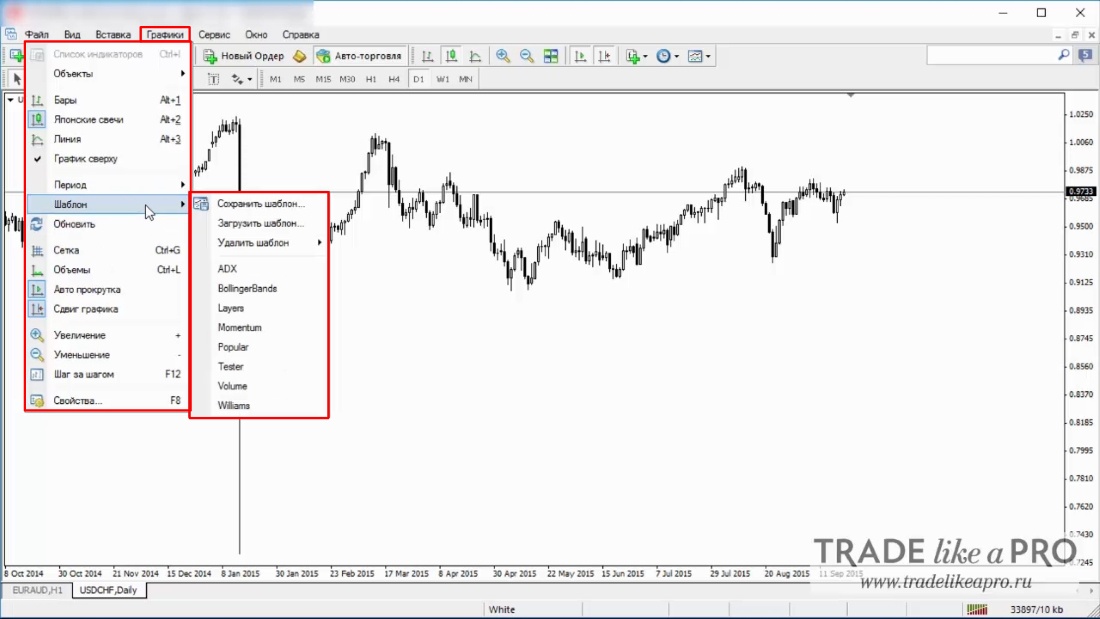The height and width of the screenshot is (619, 1100).
Task: Click Уменьшение zoom out menu entry
Action: (x=107, y=355)
